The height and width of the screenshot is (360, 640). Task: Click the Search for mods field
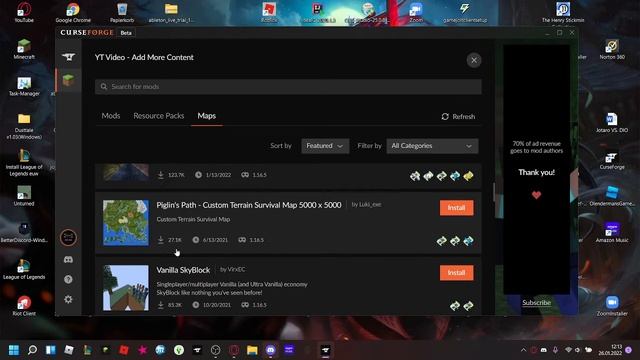tap(288, 87)
